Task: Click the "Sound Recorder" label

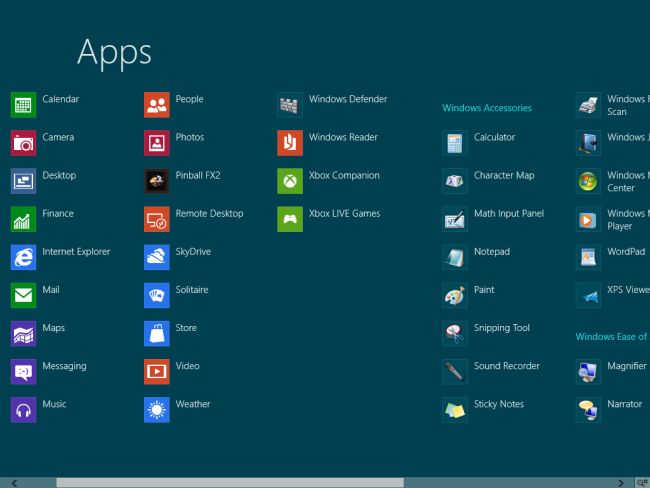Action: coord(507,366)
